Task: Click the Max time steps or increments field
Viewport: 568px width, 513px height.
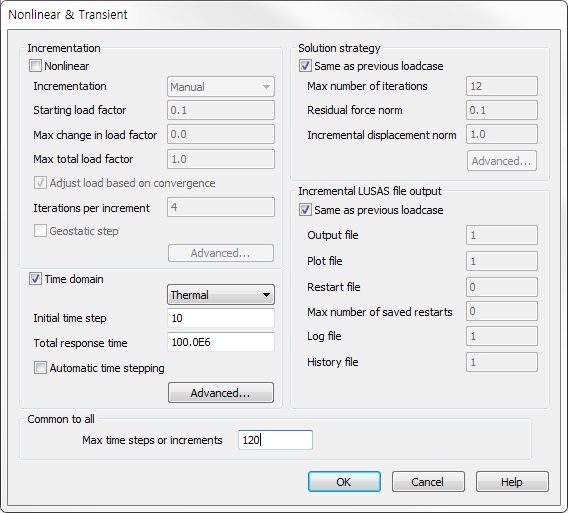Action: 275,440
